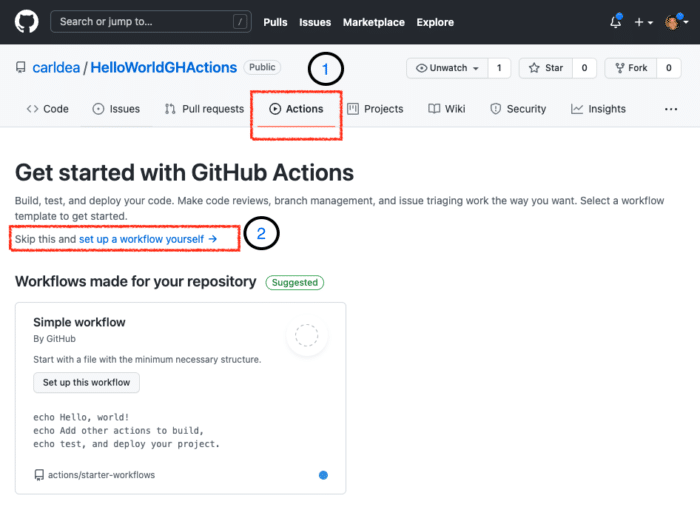Screen dimensions: 700x507
Task: Open the user avatar menu
Action: pos(676,21)
